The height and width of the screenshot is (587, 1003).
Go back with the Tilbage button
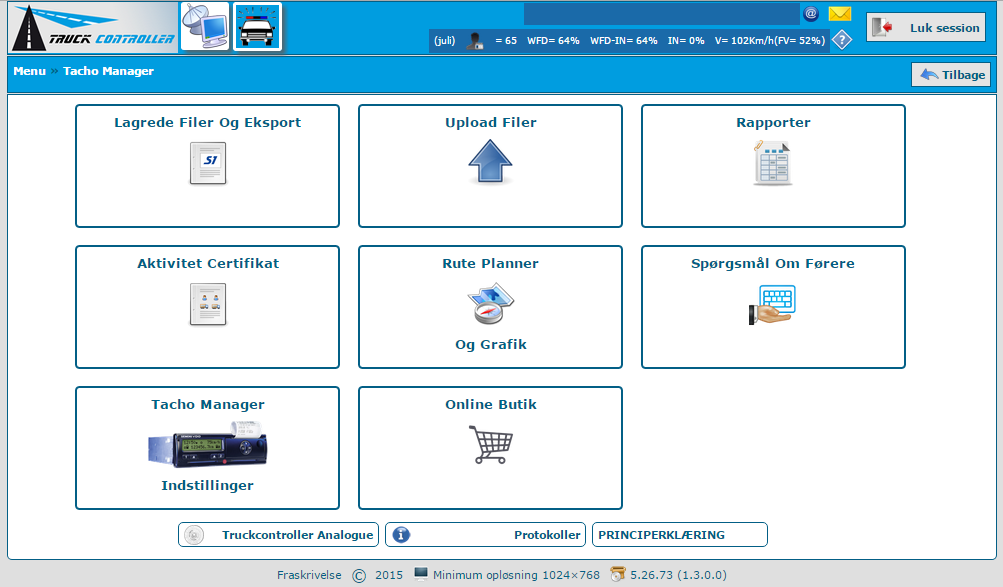point(951,75)
